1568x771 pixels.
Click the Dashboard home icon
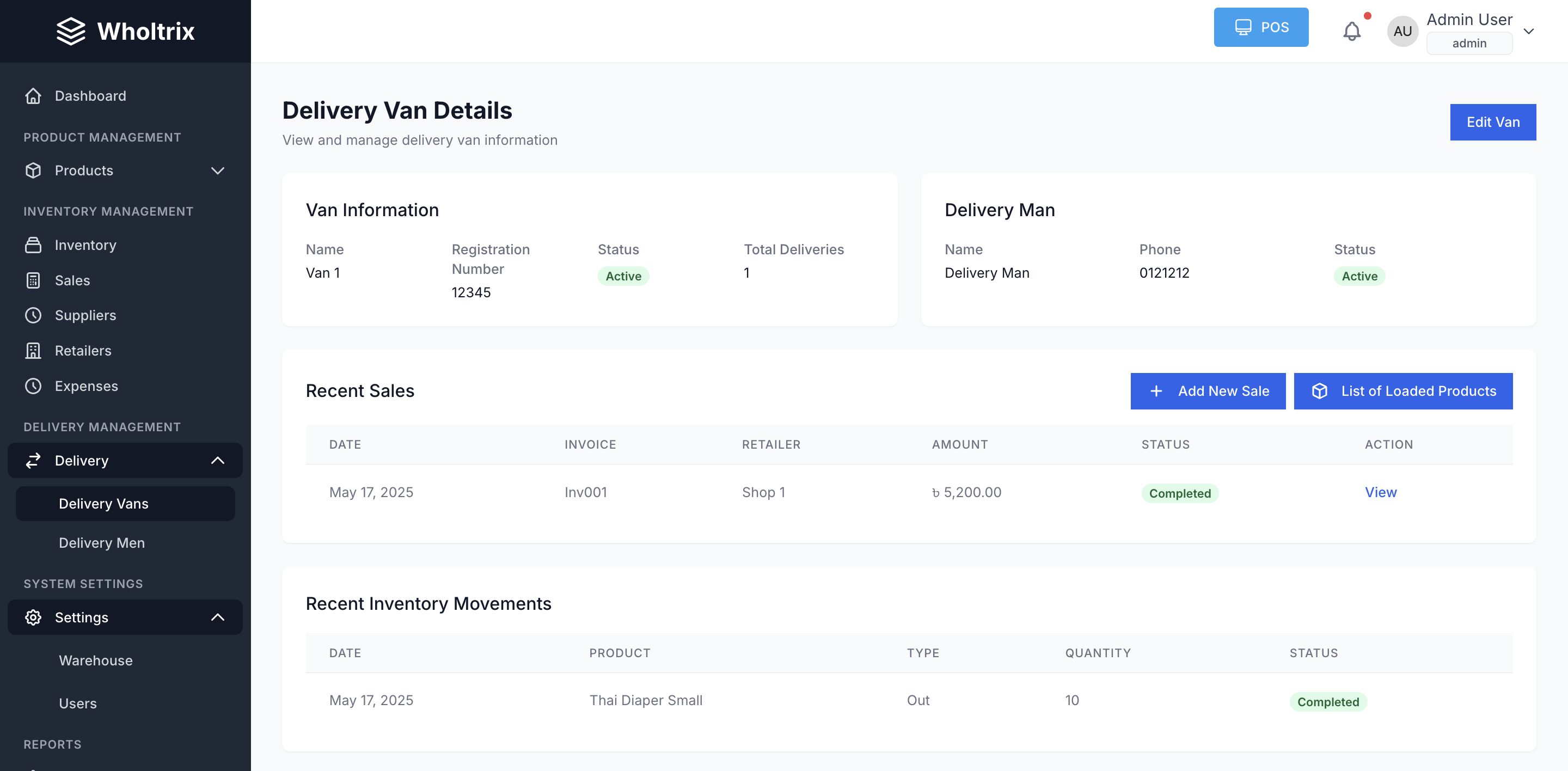(33, 96)
